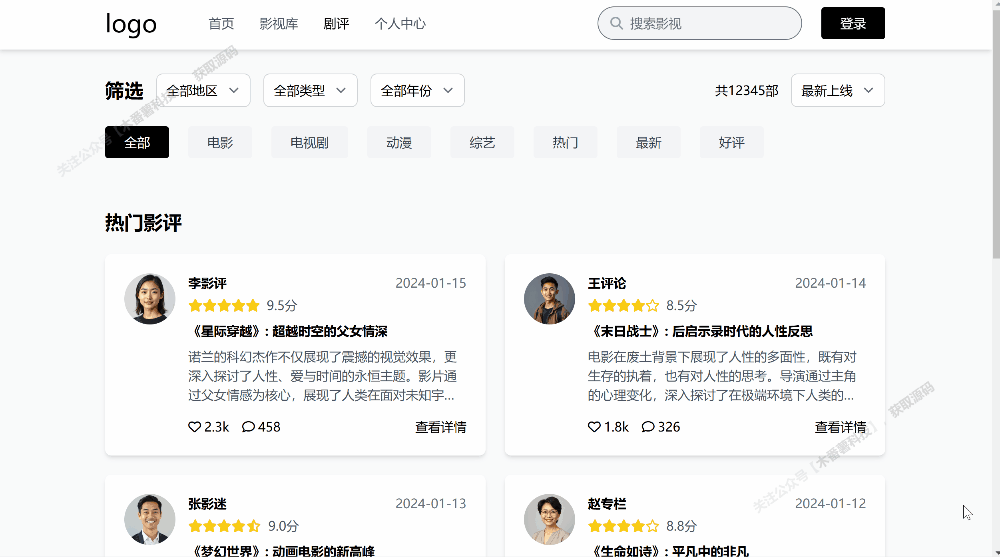1000x557 pixels.
Task: Open 李影评's avatar
Action: [150, 299]
